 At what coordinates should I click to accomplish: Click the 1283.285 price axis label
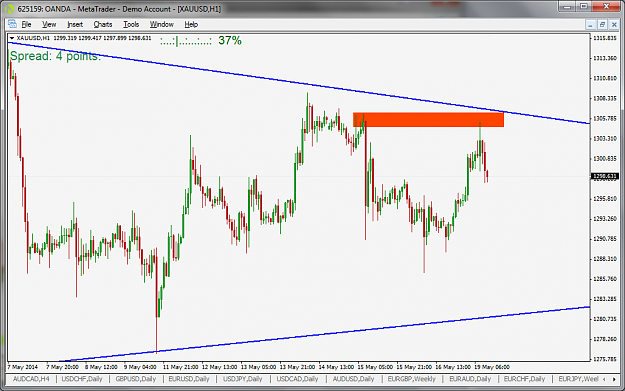(605, 299)
